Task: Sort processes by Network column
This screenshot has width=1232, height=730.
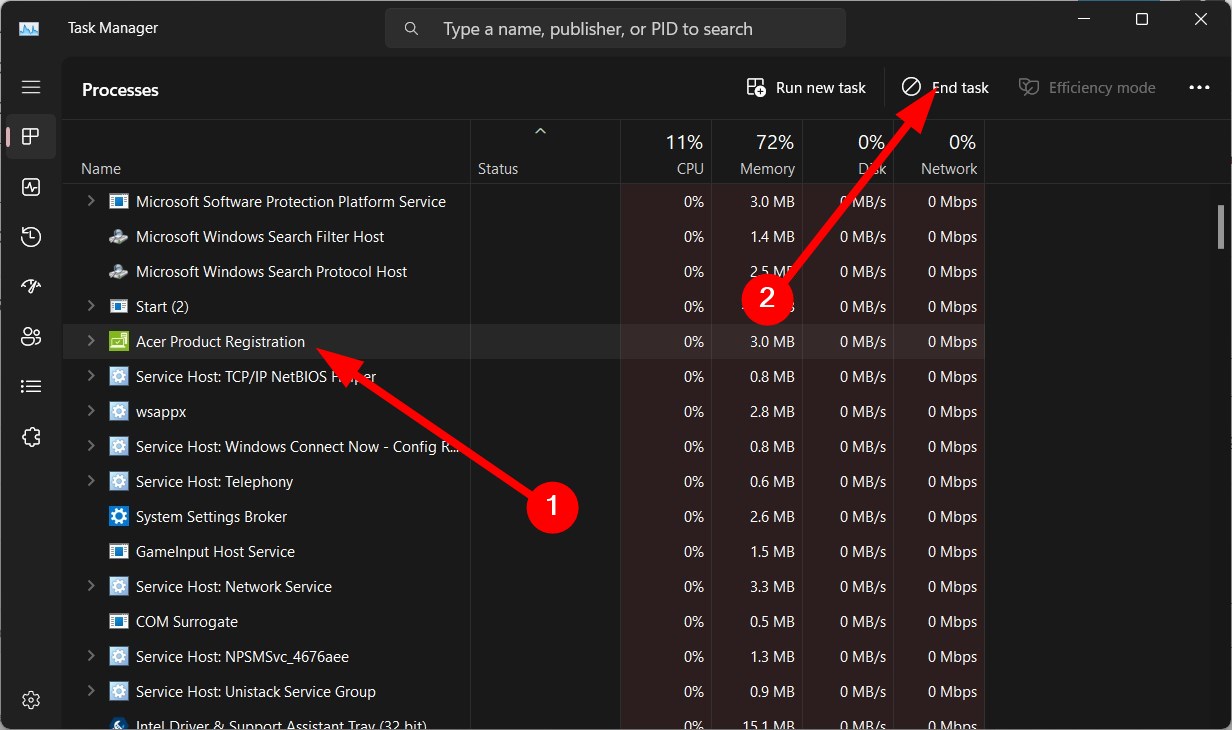Action: [x=939, y=153]
